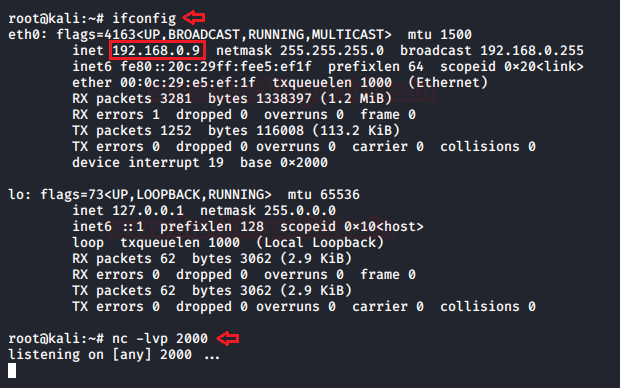The height and width of the screenshot is (388, 620).
Task: Click the lo interface name
Action: pos(16,195)
